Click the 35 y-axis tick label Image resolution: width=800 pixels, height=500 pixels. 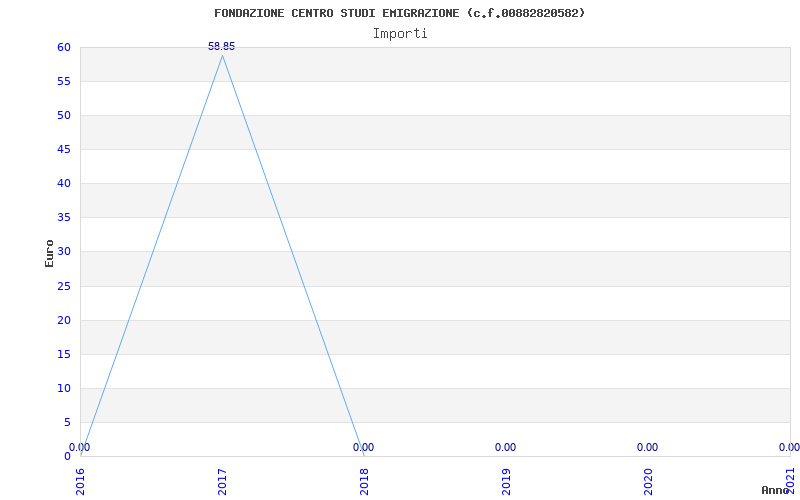click(x=64, y=218)
